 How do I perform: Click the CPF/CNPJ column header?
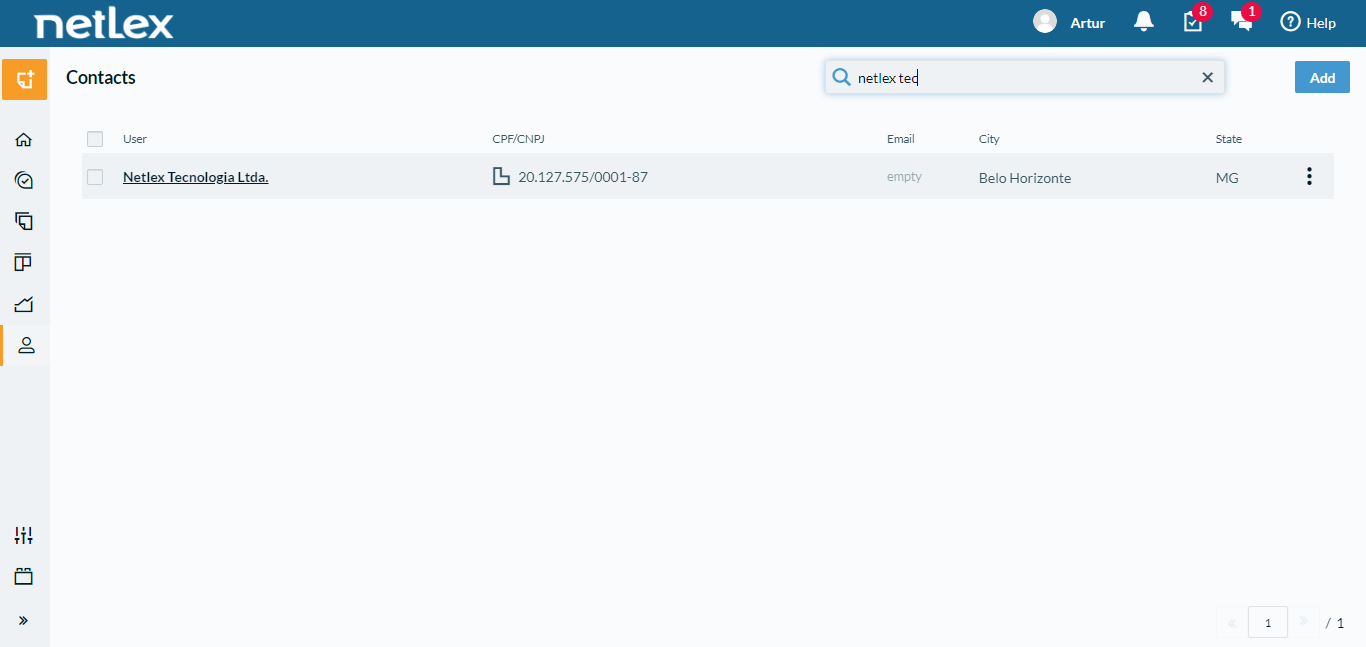(x=518, y=139)
